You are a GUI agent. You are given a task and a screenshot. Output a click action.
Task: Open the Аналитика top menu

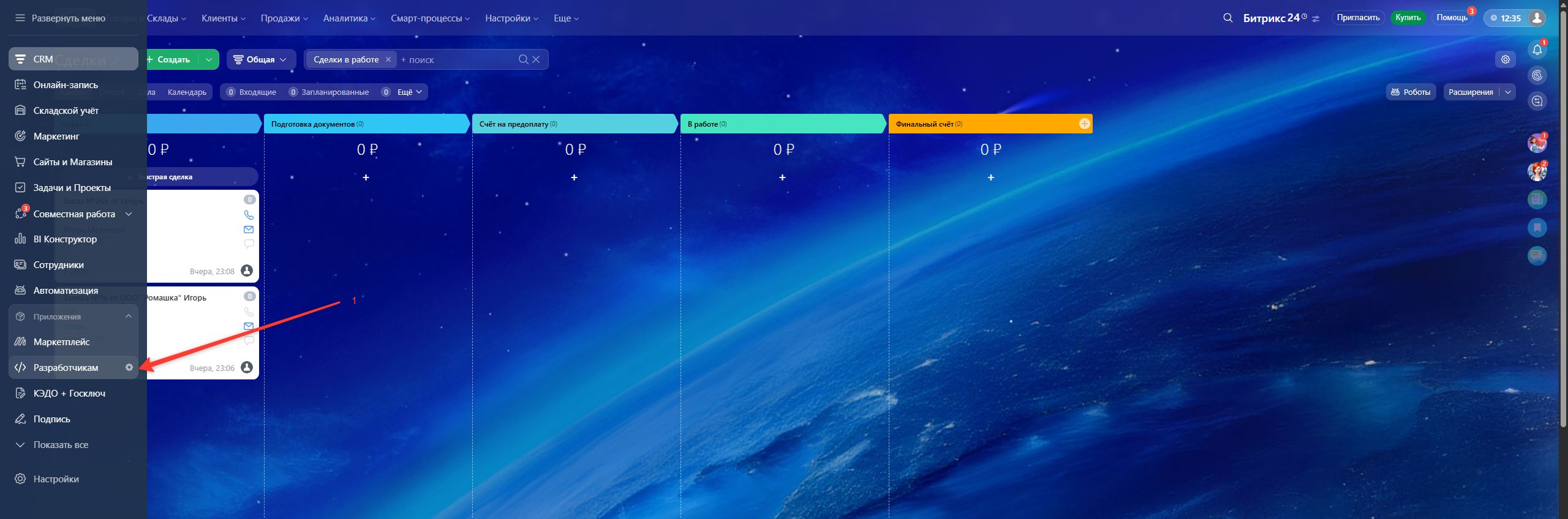349,18
